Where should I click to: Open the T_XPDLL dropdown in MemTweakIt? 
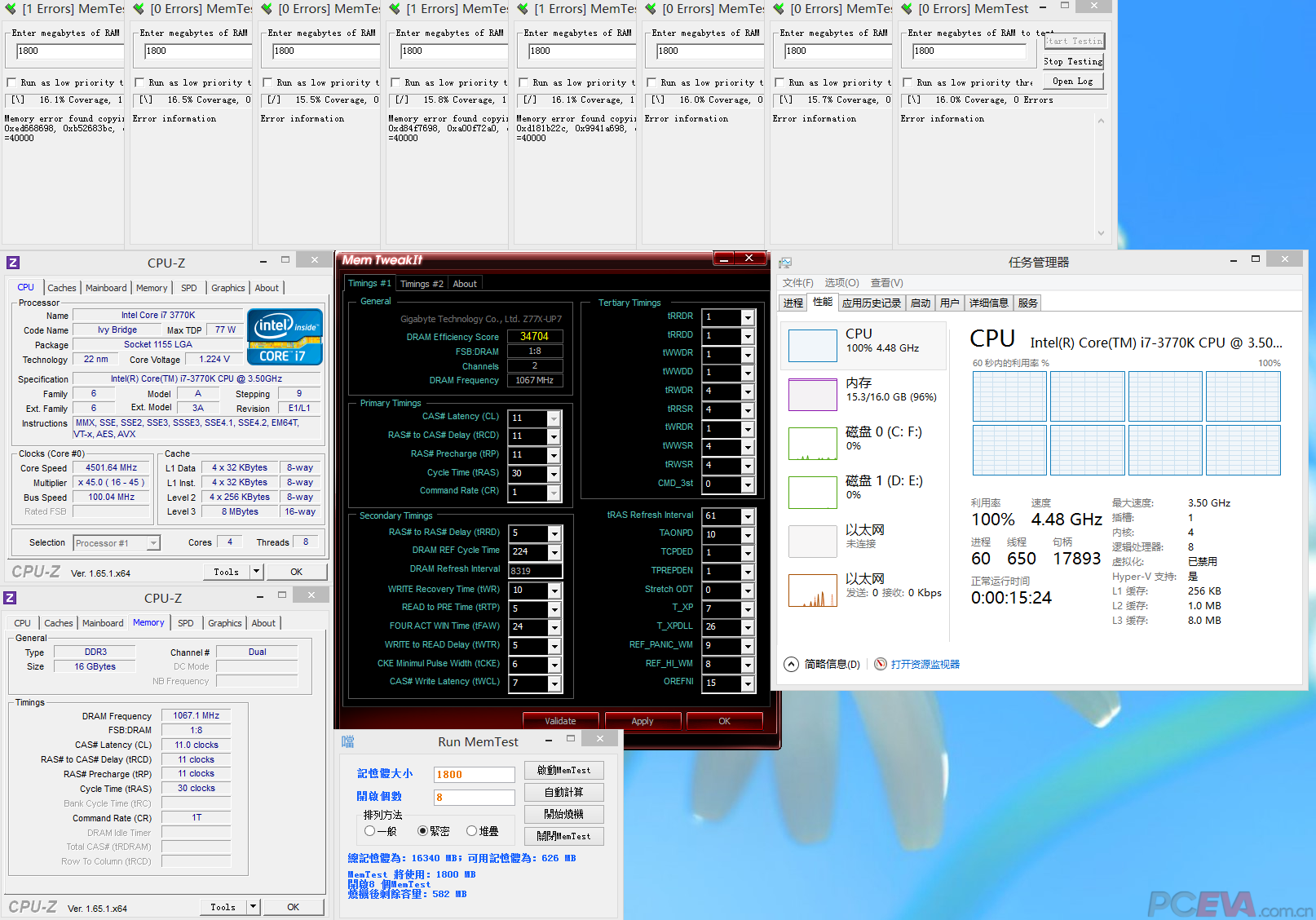(747, 627)
